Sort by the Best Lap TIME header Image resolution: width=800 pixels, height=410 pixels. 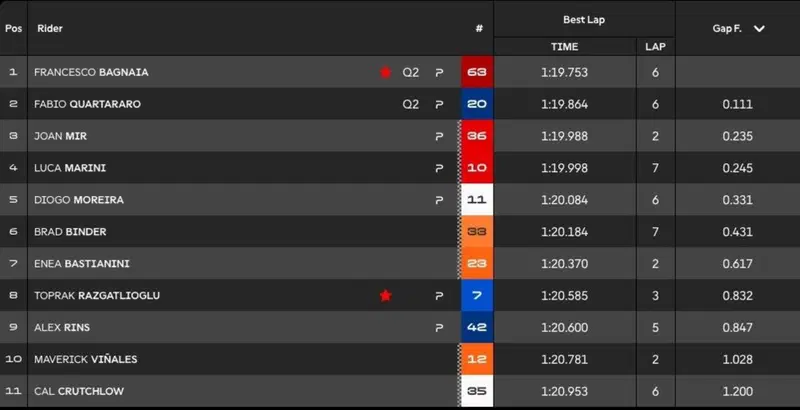(x=564, y=47)
